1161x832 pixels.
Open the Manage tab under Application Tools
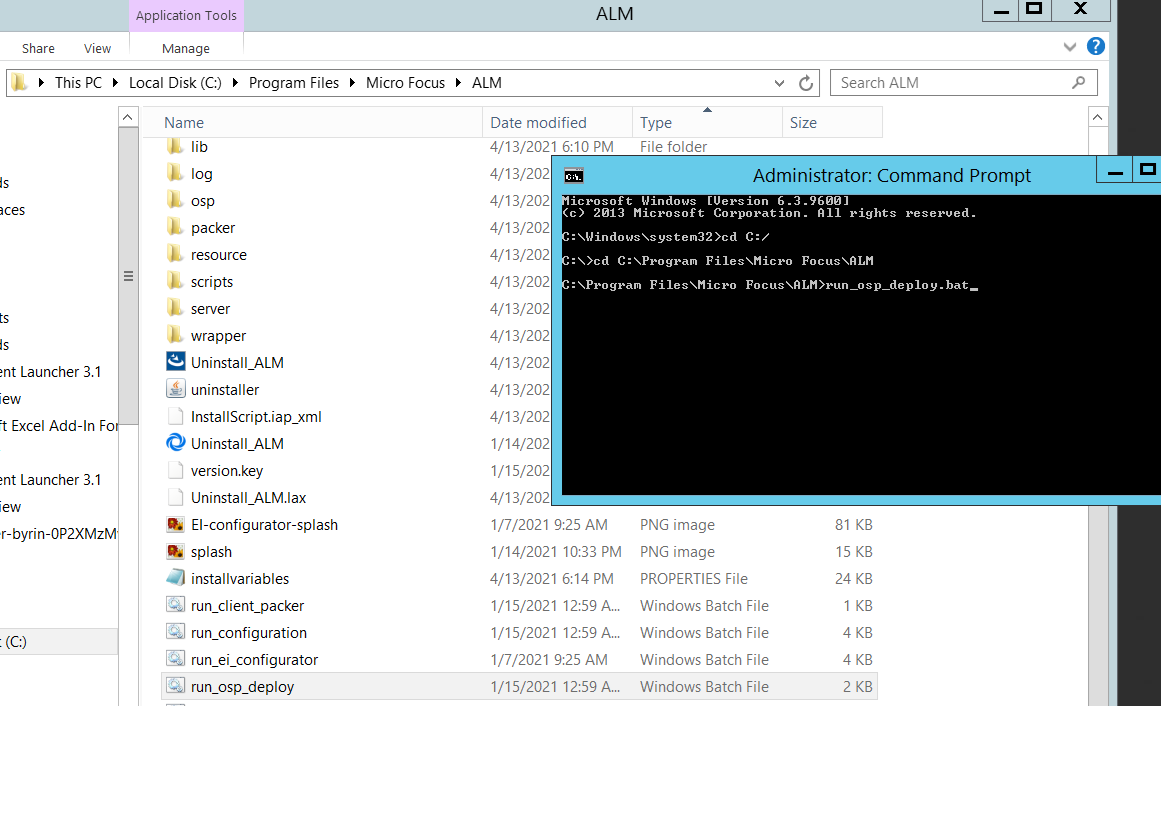coord(185,47)
